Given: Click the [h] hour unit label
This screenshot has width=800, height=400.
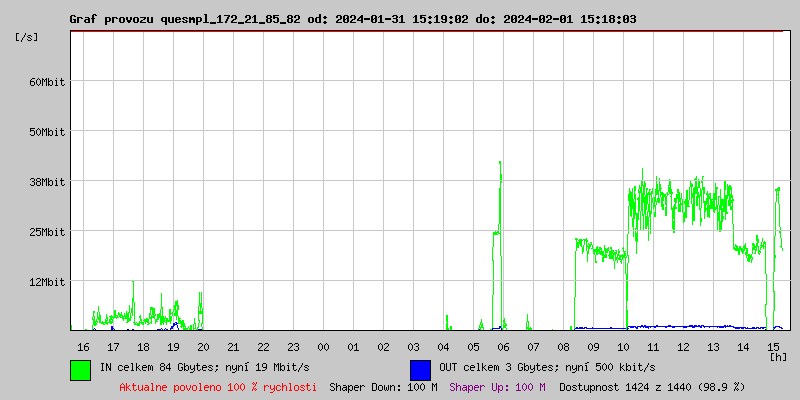Looking at the screenshot, I should [777, 356].
